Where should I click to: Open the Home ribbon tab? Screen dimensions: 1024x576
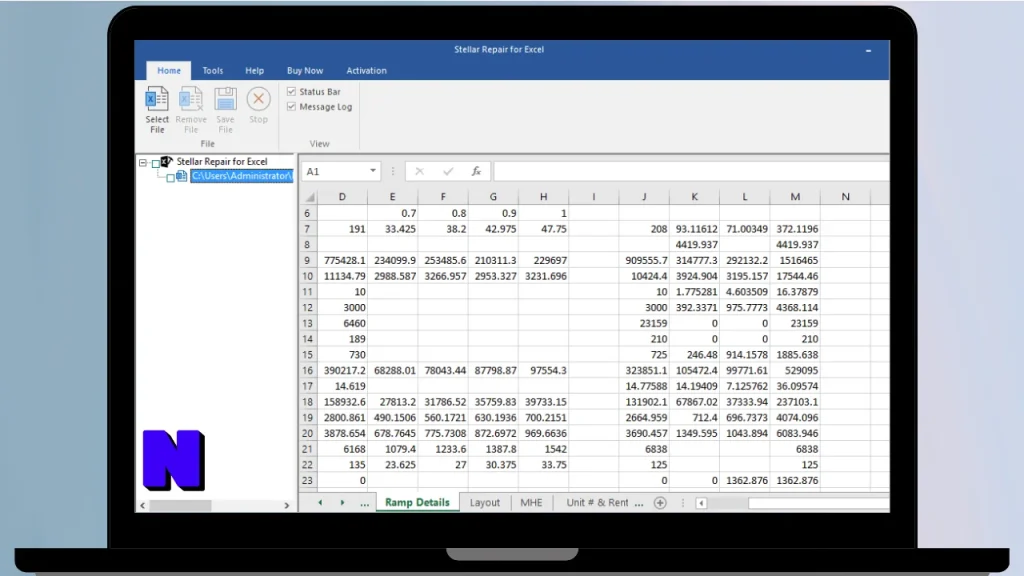coord(168,71)
